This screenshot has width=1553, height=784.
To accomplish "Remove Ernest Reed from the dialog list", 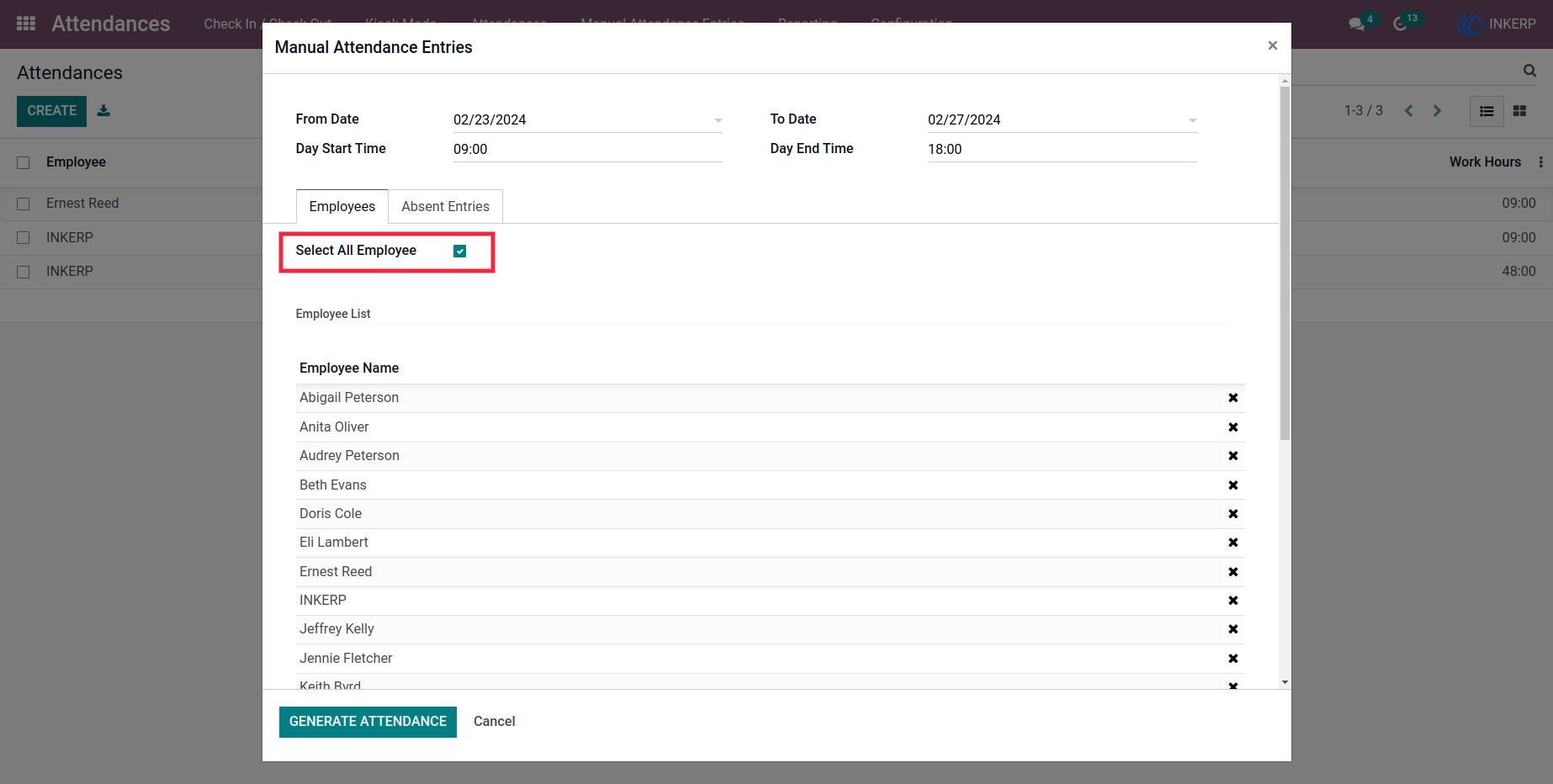I will (x=1232, y=572).
